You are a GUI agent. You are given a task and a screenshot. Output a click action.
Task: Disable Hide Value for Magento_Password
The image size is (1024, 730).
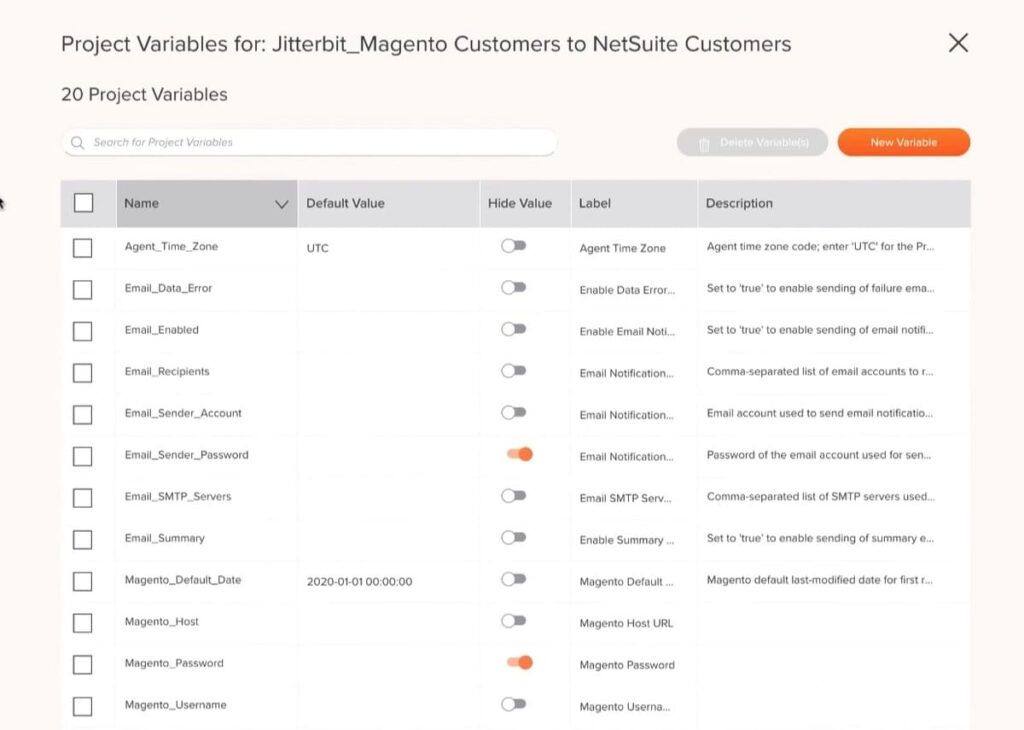(516, 662)
